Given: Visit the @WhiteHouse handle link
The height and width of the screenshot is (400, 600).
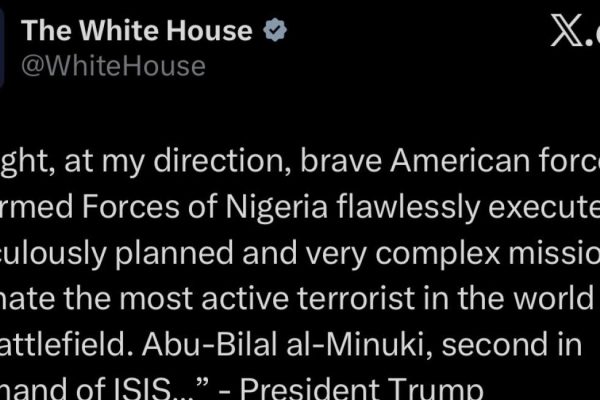Looking at the screenshot, I should click(x=113, y=66).
